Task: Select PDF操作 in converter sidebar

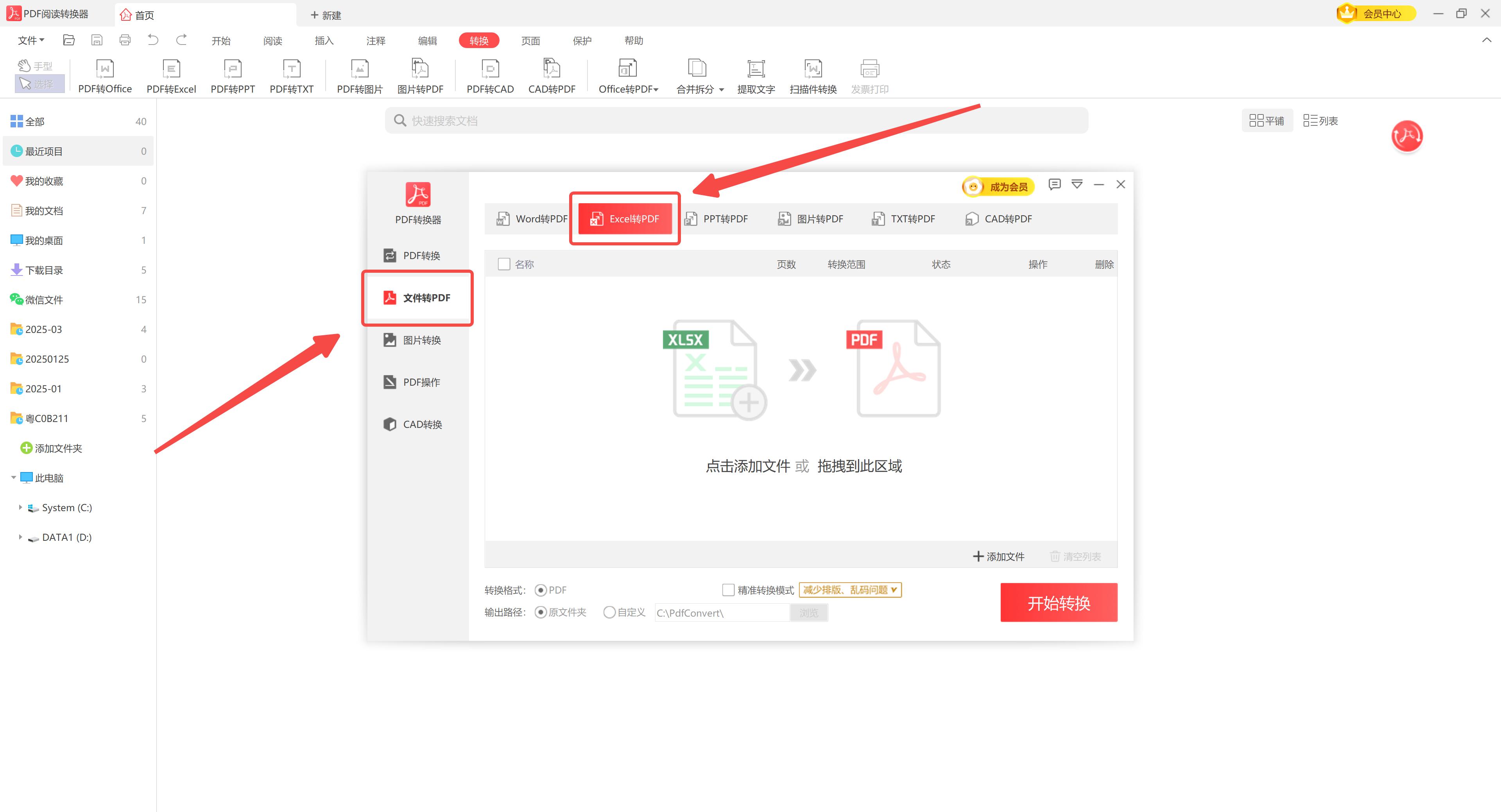Action: 418,382
